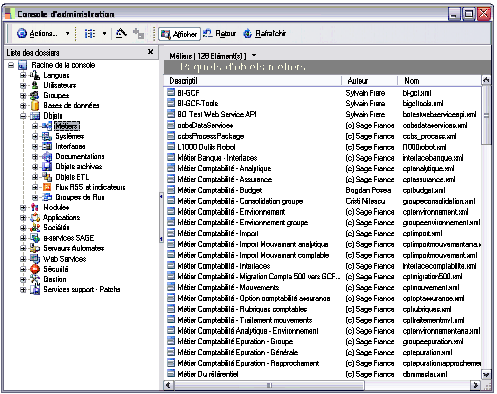Screen dimensions: 497x394
Task: Select the Bases de données icon
Action: coord(35,106)
